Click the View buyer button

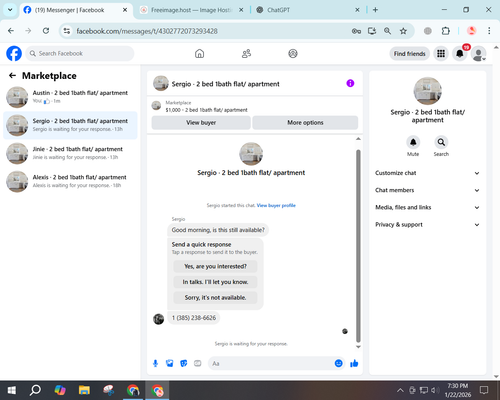click(x=201, y=123)
